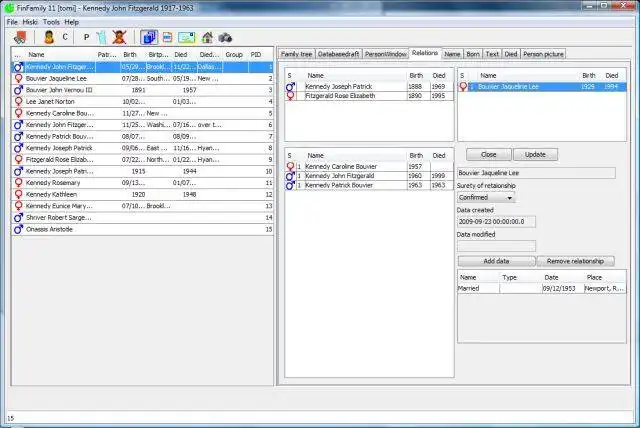Switch to the Born tab
640x428 pixels.
click(x=473, y=54)
